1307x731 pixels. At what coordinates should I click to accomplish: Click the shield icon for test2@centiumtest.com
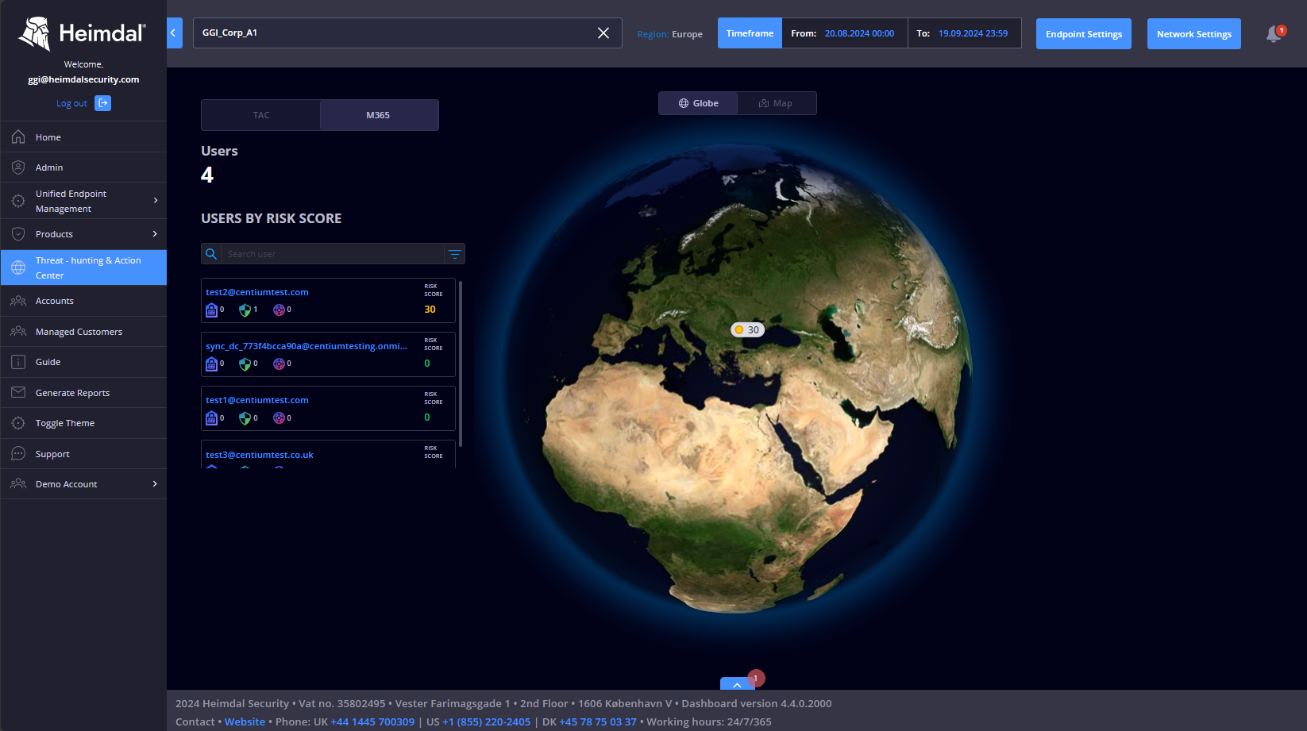(x=245, y=310)
